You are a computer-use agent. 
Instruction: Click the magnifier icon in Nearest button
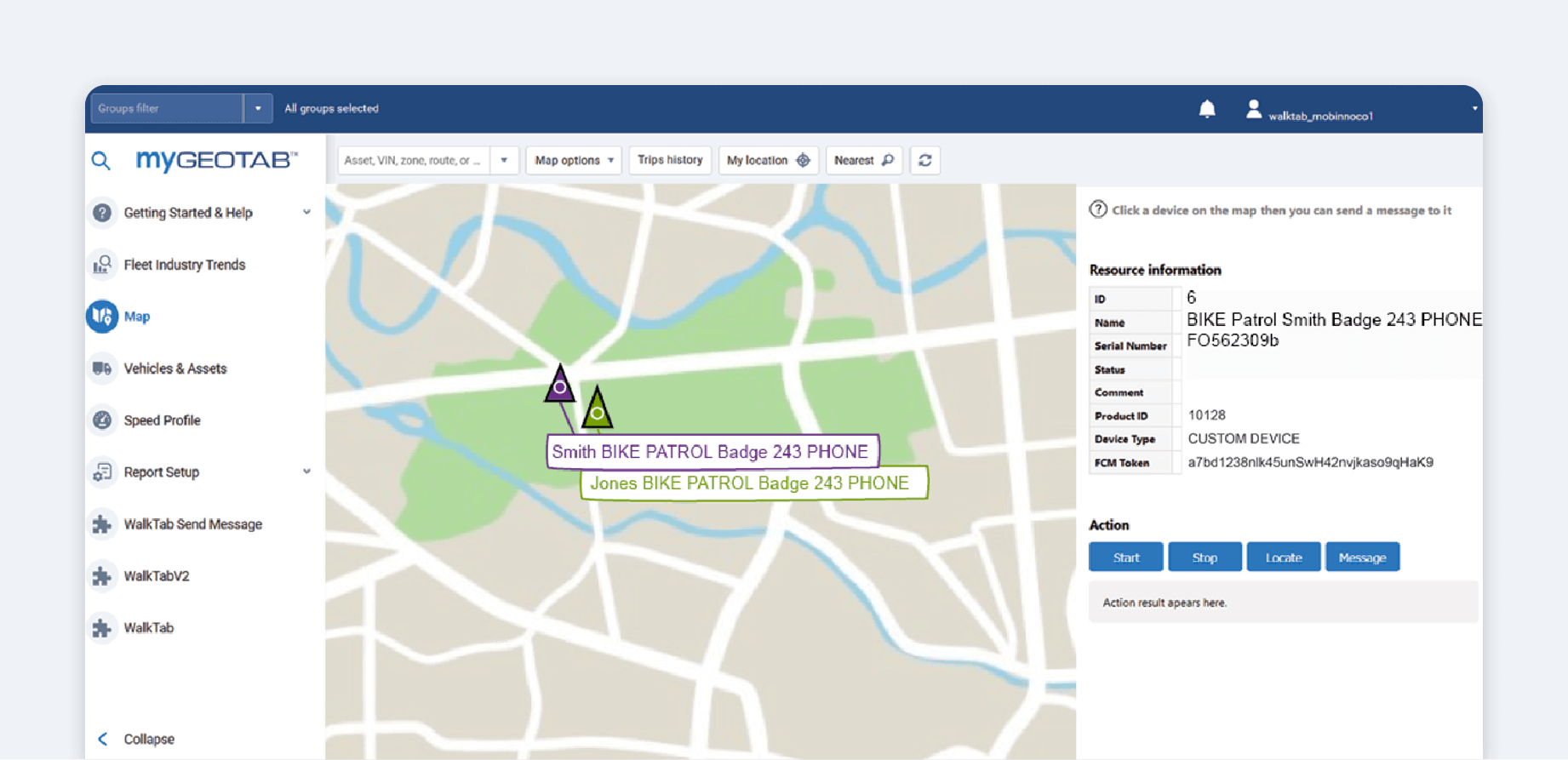click(x=888, y=160)
